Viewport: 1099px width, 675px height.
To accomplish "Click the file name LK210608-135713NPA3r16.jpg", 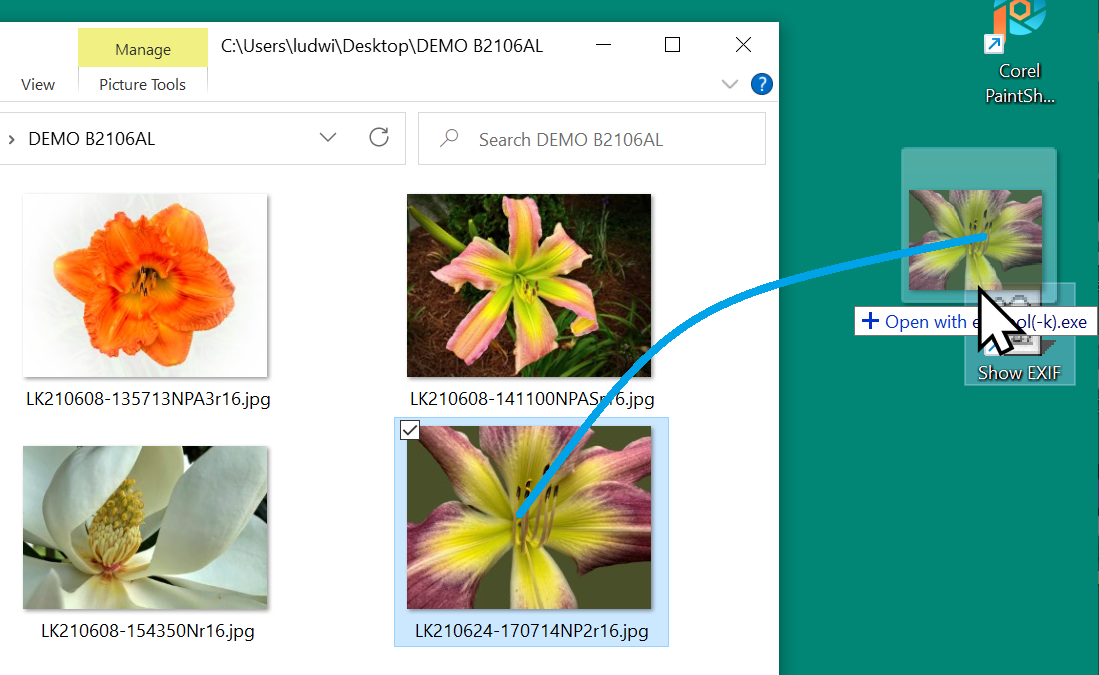I will click(148, 399).
